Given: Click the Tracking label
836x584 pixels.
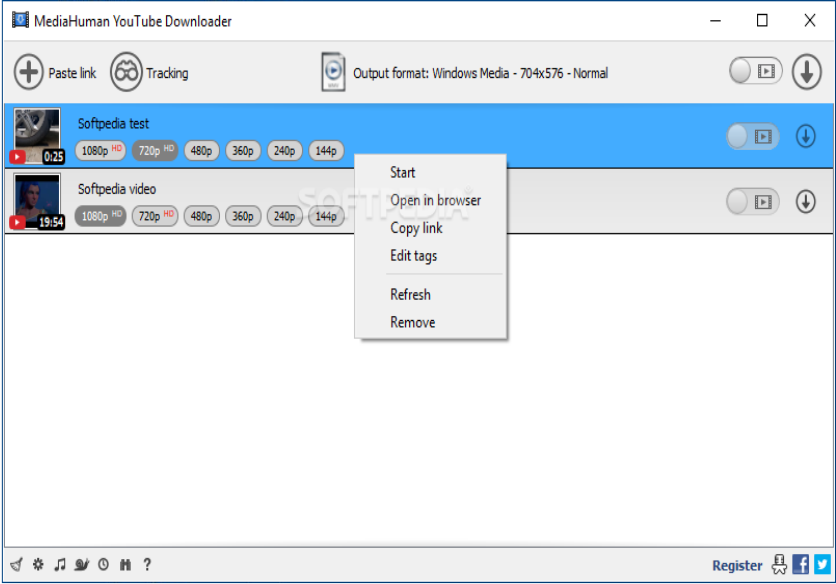Looking at the screenshot, I should 167,73.
